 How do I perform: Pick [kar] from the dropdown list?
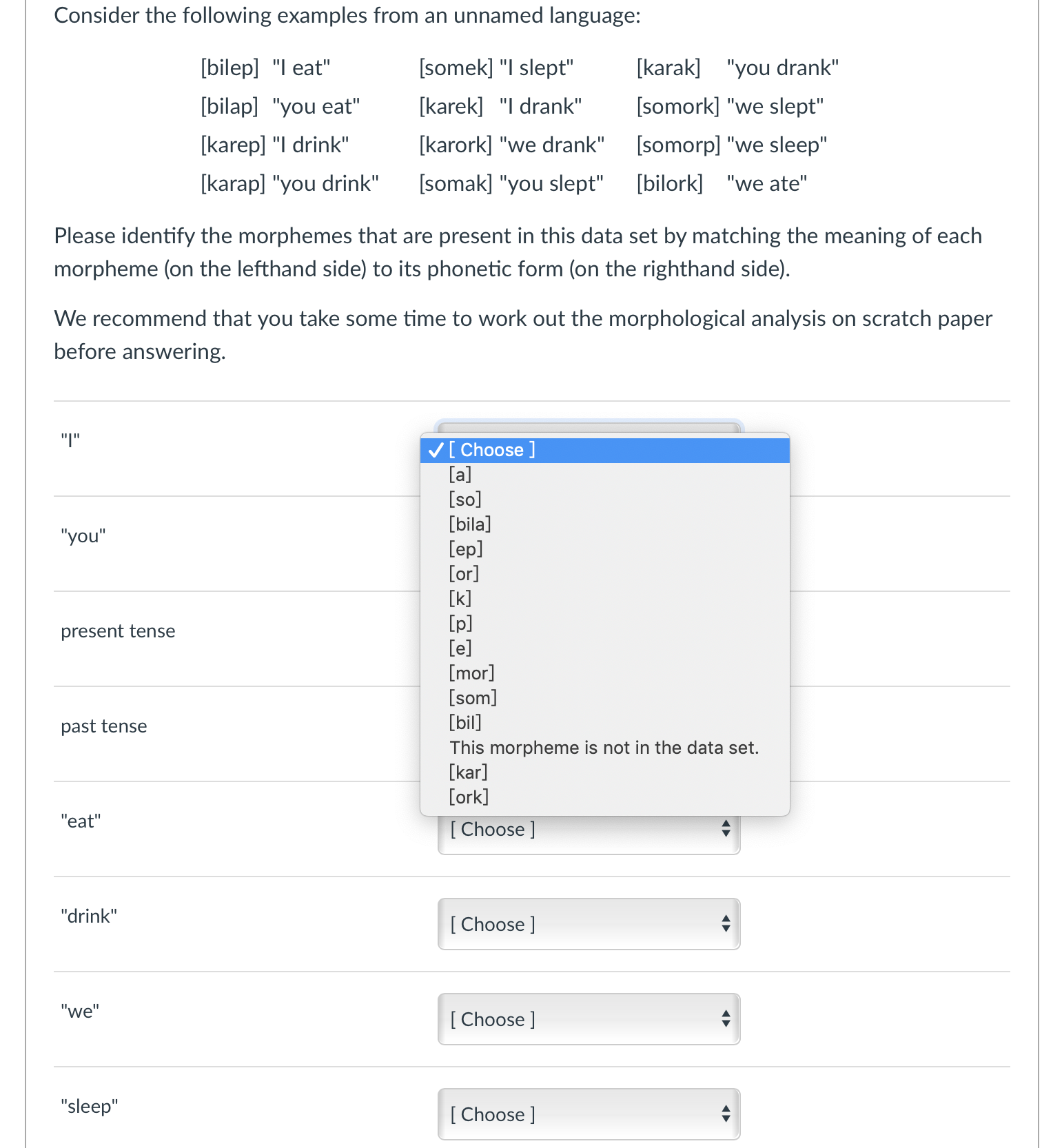604,772
